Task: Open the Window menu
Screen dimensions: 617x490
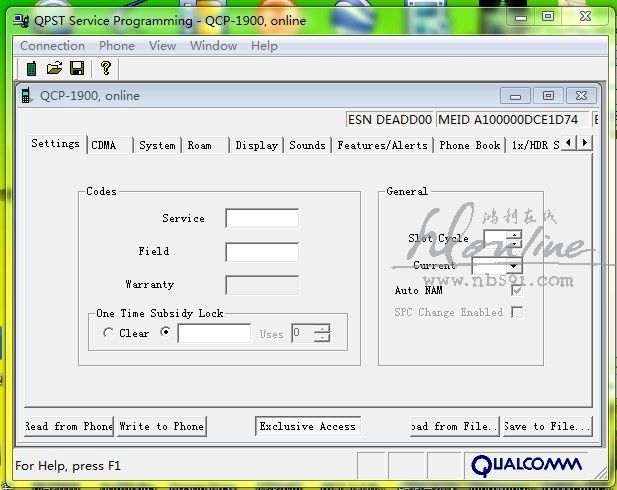Action: [213, 46]
